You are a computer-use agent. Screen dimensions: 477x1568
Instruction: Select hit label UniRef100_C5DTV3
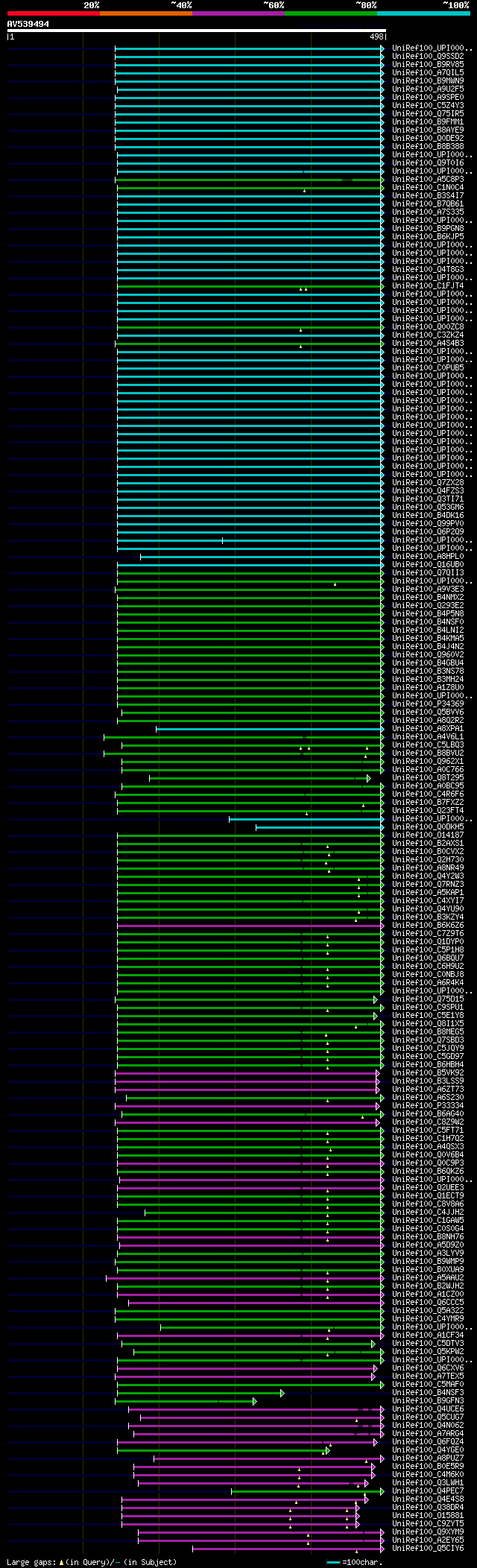(428, 1343)
